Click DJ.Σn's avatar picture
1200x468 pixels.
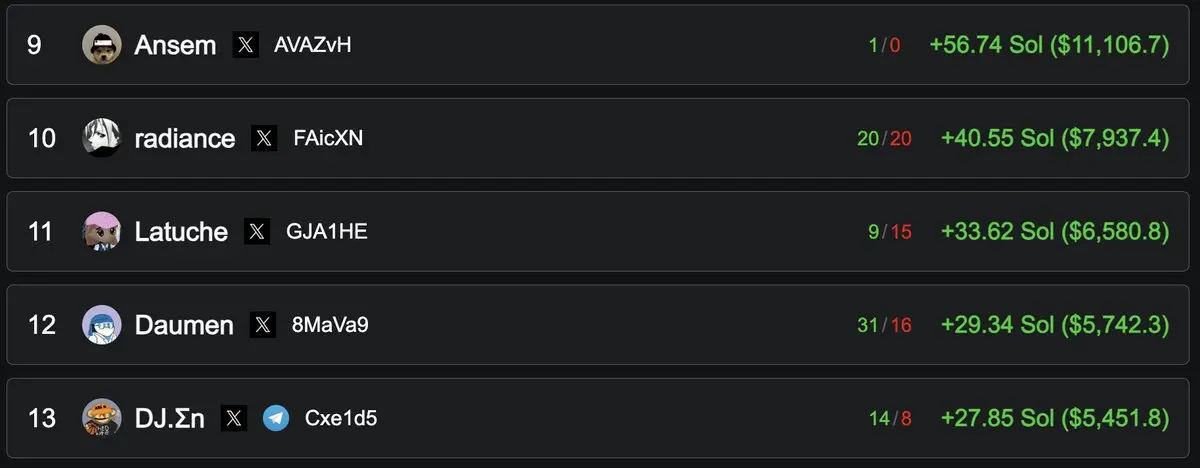[102, 418]
